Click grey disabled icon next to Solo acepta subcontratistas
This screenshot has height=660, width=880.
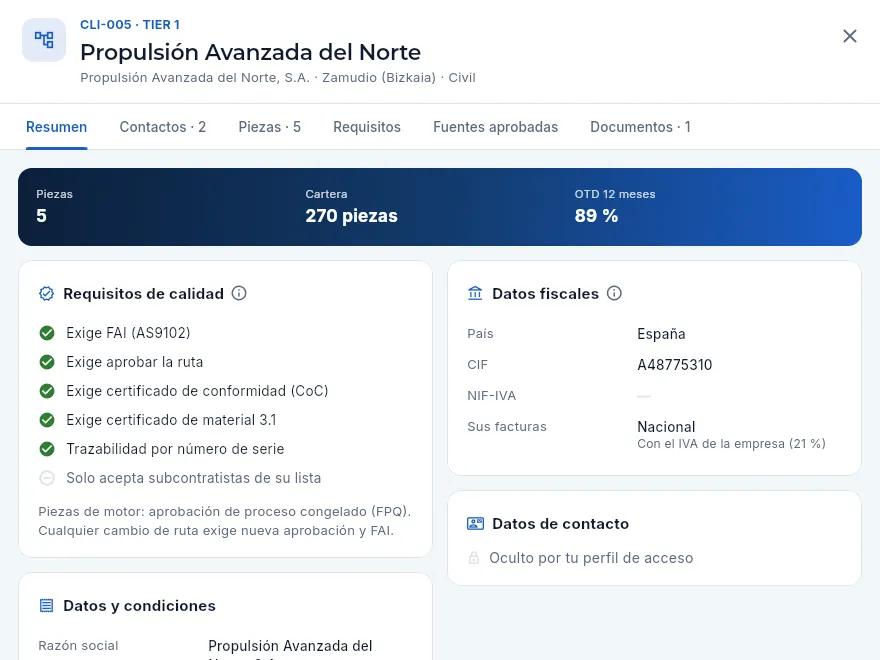coord(47,478)
